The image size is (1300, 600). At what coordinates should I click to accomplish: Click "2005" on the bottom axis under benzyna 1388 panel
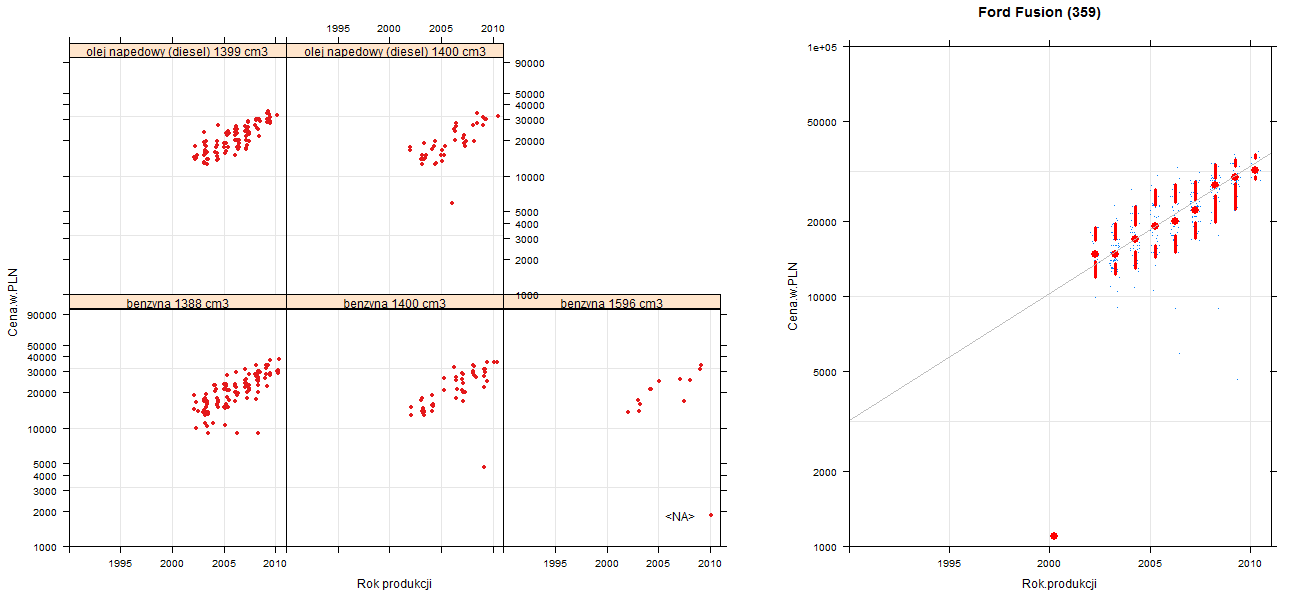point(224,564)
